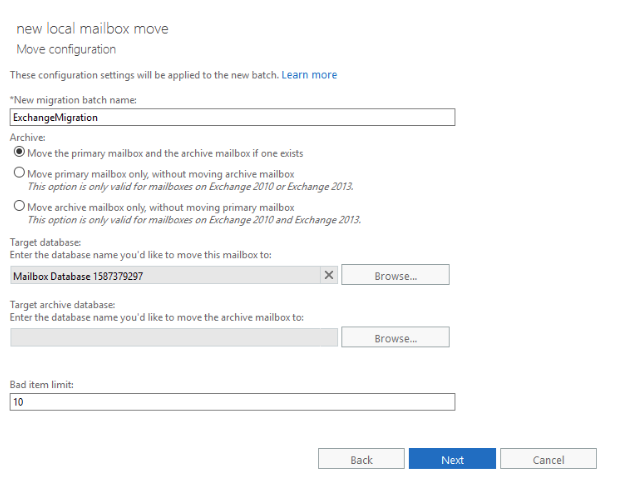Select move primary and archive mailbox option
Viewport: 622px width, 494px height.
pyautogui.click(x=19, y=152)
